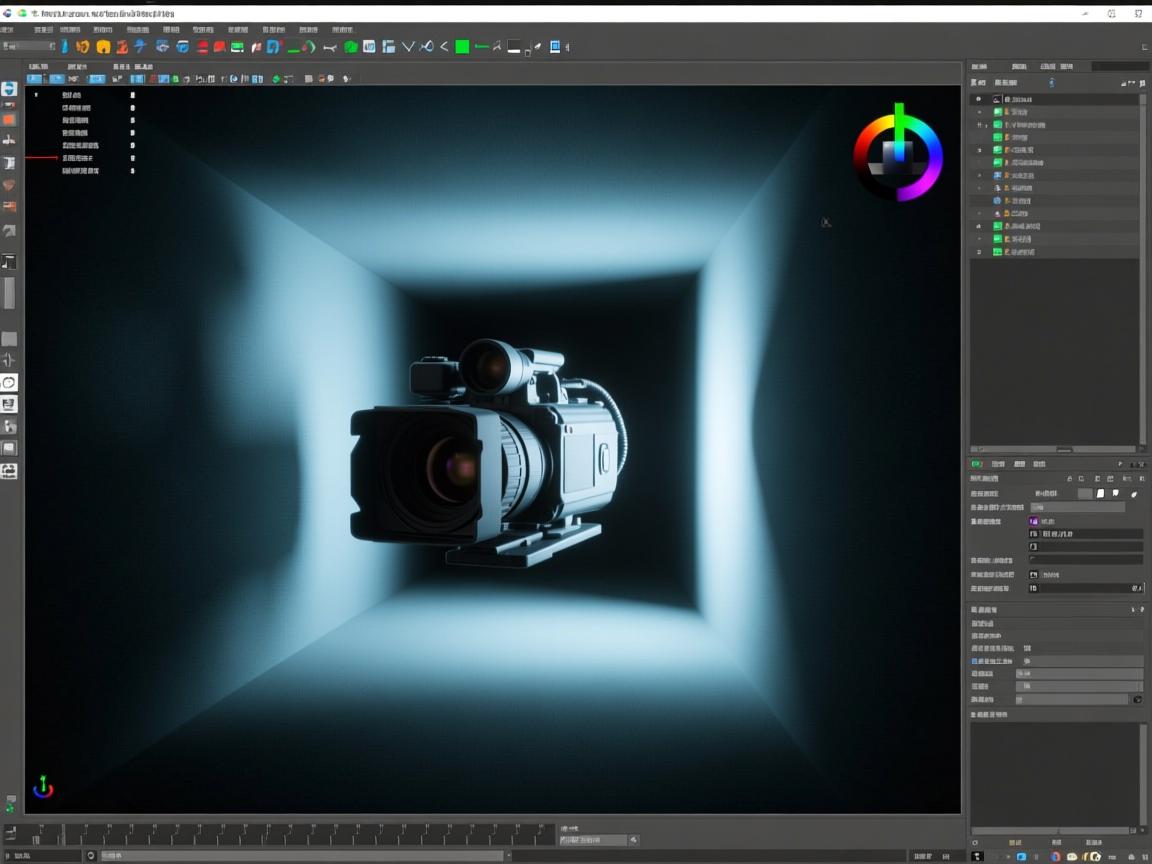Viewport: 1152px width, 864px height.
Task: Click the blue camera object icon in the object list
Action: (x=996, y=175)
